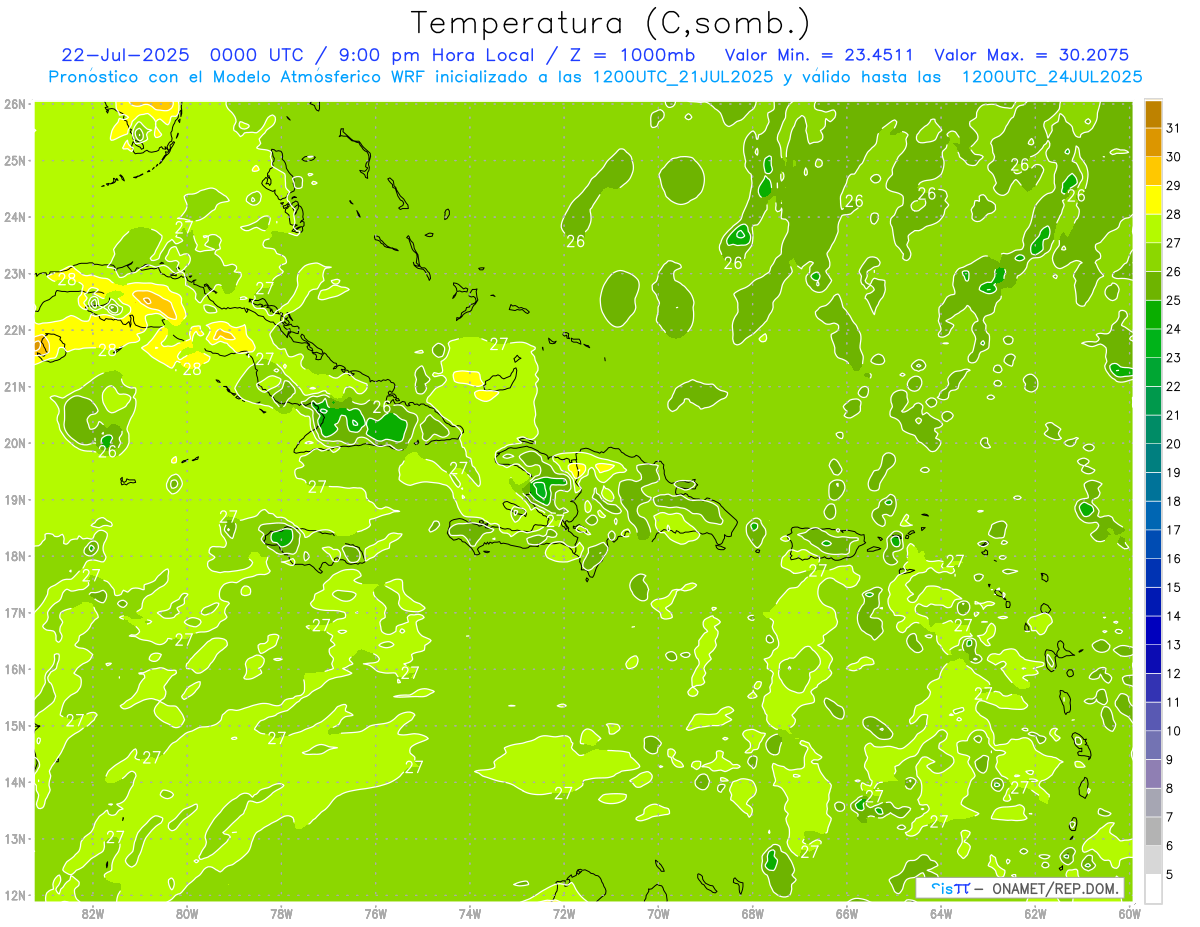The height and width of the screenshot is (927, 1200).
Task: Pick the purple scale segment between 8 and 9
Action: pos(1153,773)
